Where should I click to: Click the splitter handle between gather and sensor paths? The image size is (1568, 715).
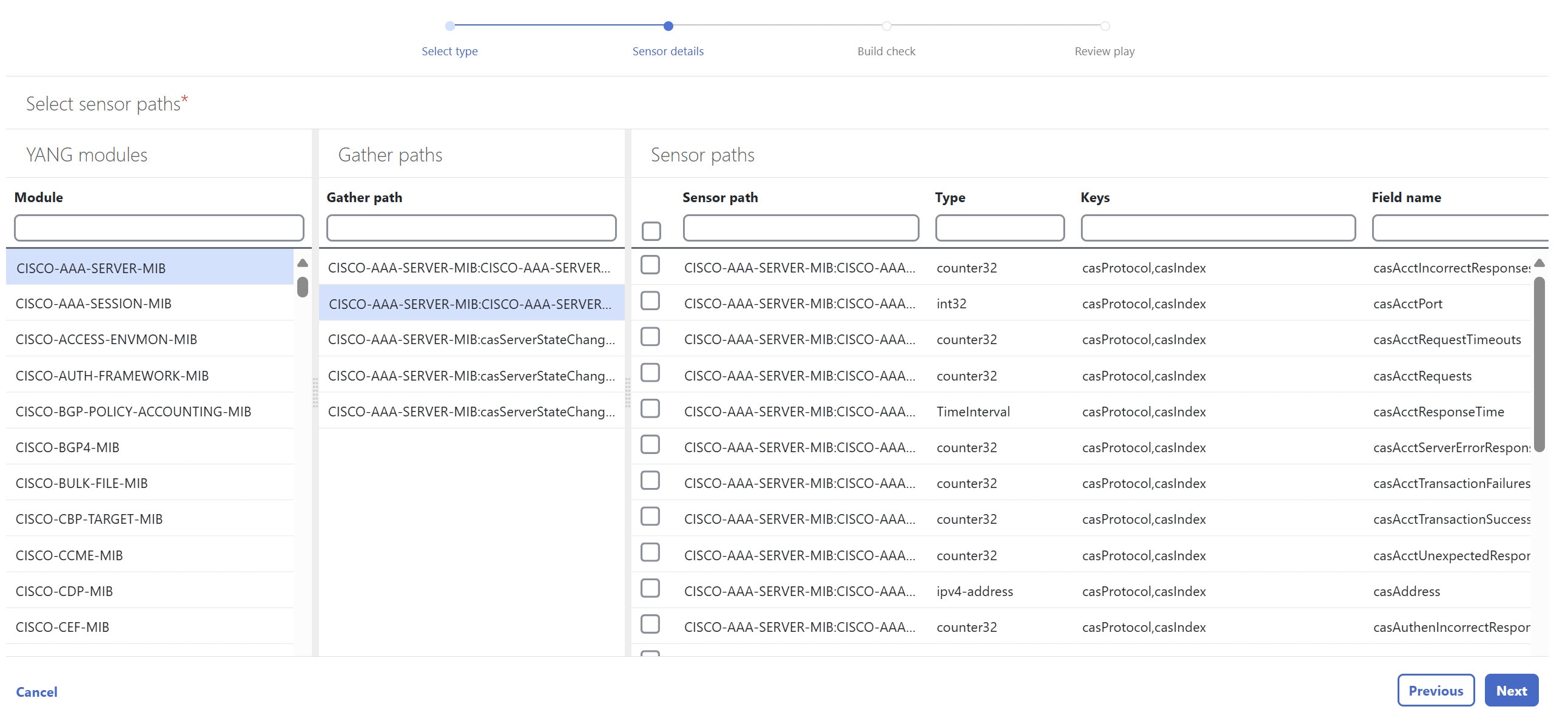click(x=628, y=392)
